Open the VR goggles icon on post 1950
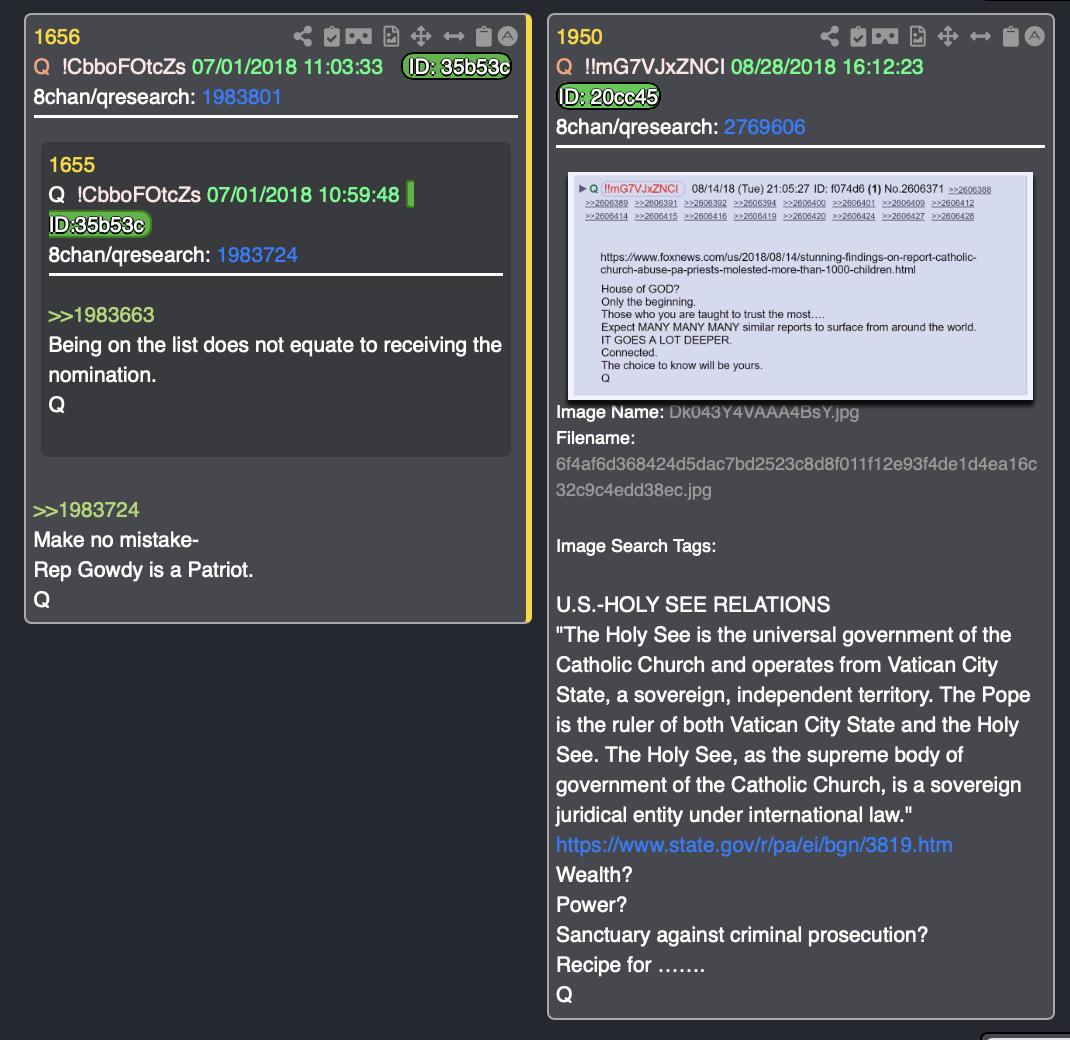The width and height of the screenshot is (1070, 1040). click(886, 36)
